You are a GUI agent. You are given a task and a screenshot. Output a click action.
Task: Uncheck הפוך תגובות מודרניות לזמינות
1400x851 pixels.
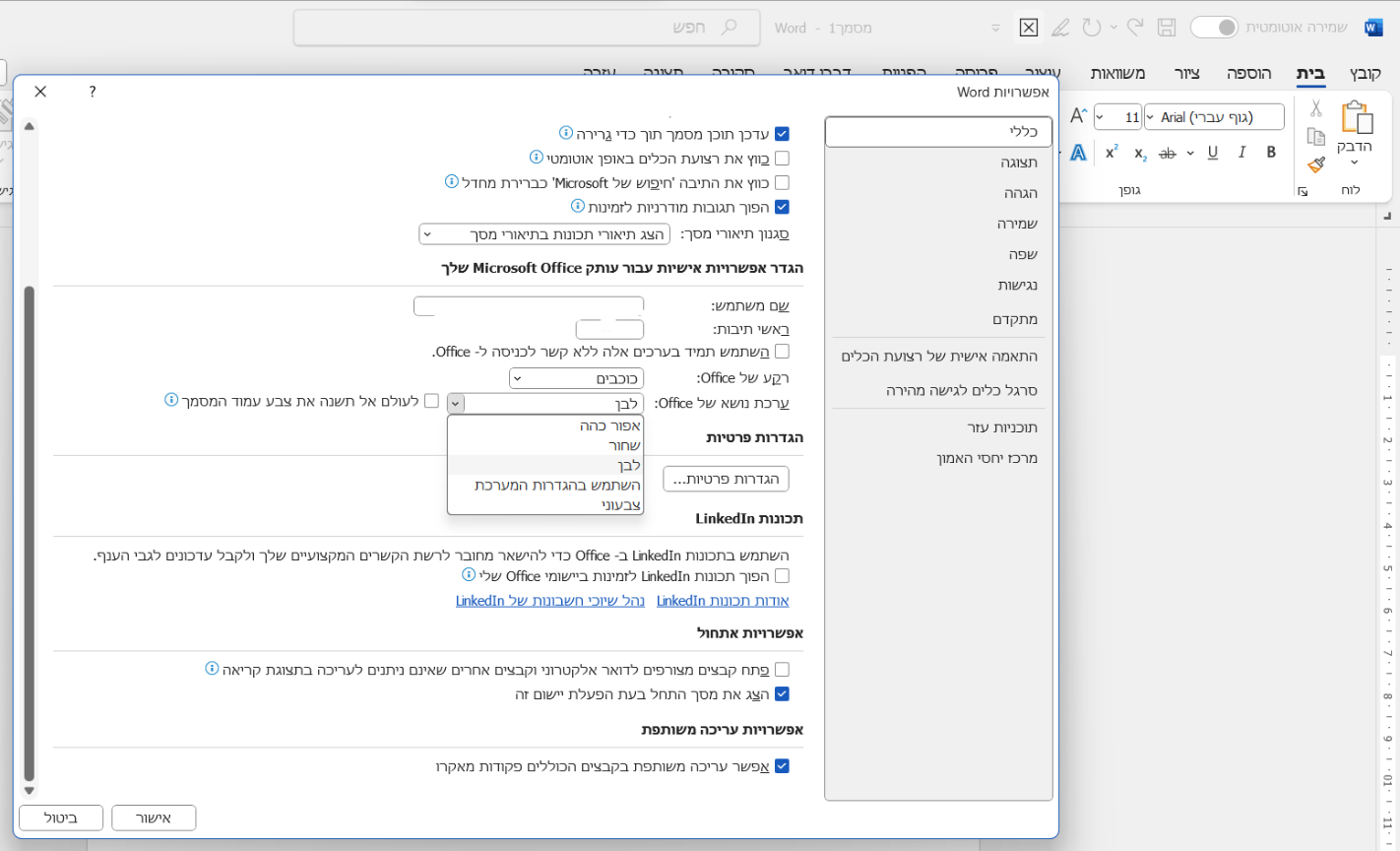tap(782, 207)
